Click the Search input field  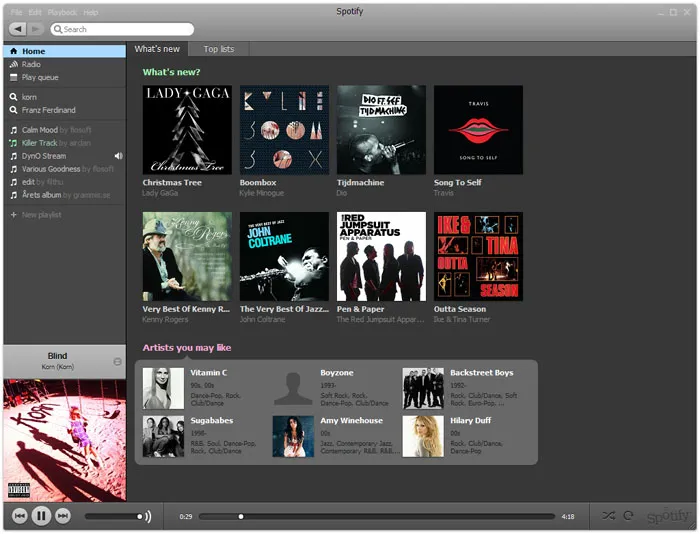click(x=125, y=29)
